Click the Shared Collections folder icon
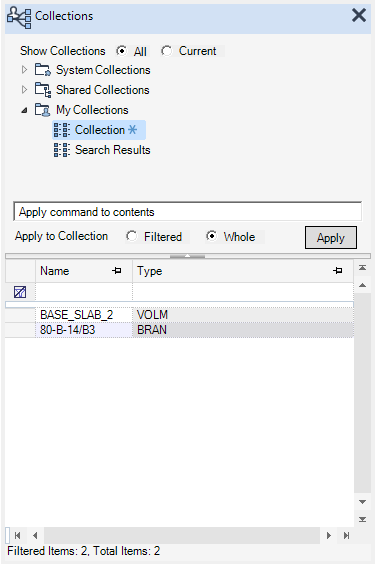The height and width of the screenshot is (564, 375). 43,90
